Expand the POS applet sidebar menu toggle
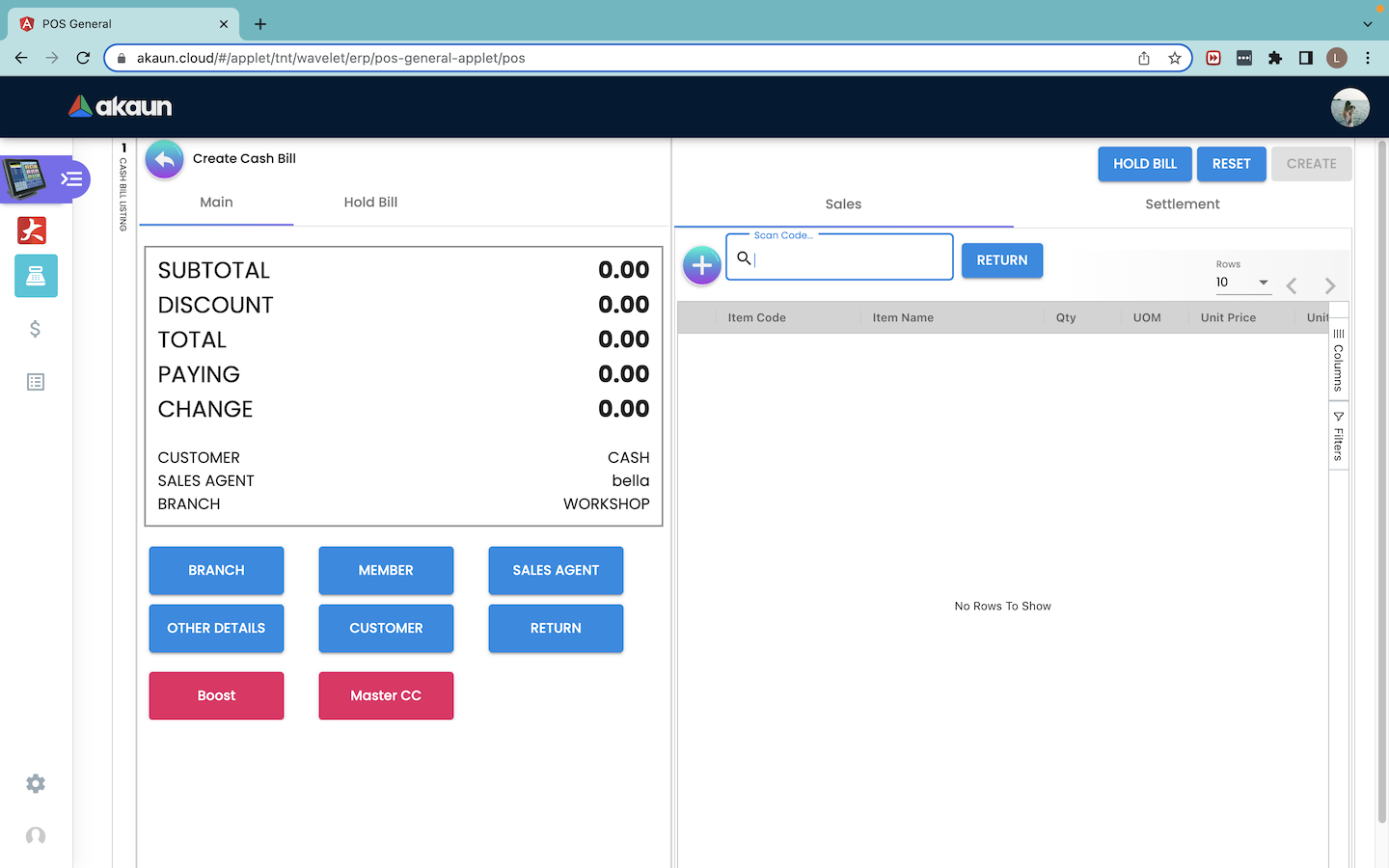The image size is (1389, 868). tap(72, 179)
